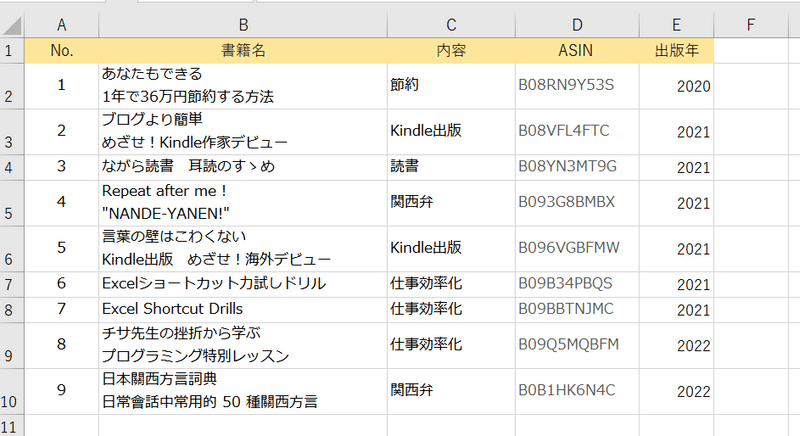Screen dimensions: 800x436
Task: Select the empty column F header
Action: pos(749,23)
